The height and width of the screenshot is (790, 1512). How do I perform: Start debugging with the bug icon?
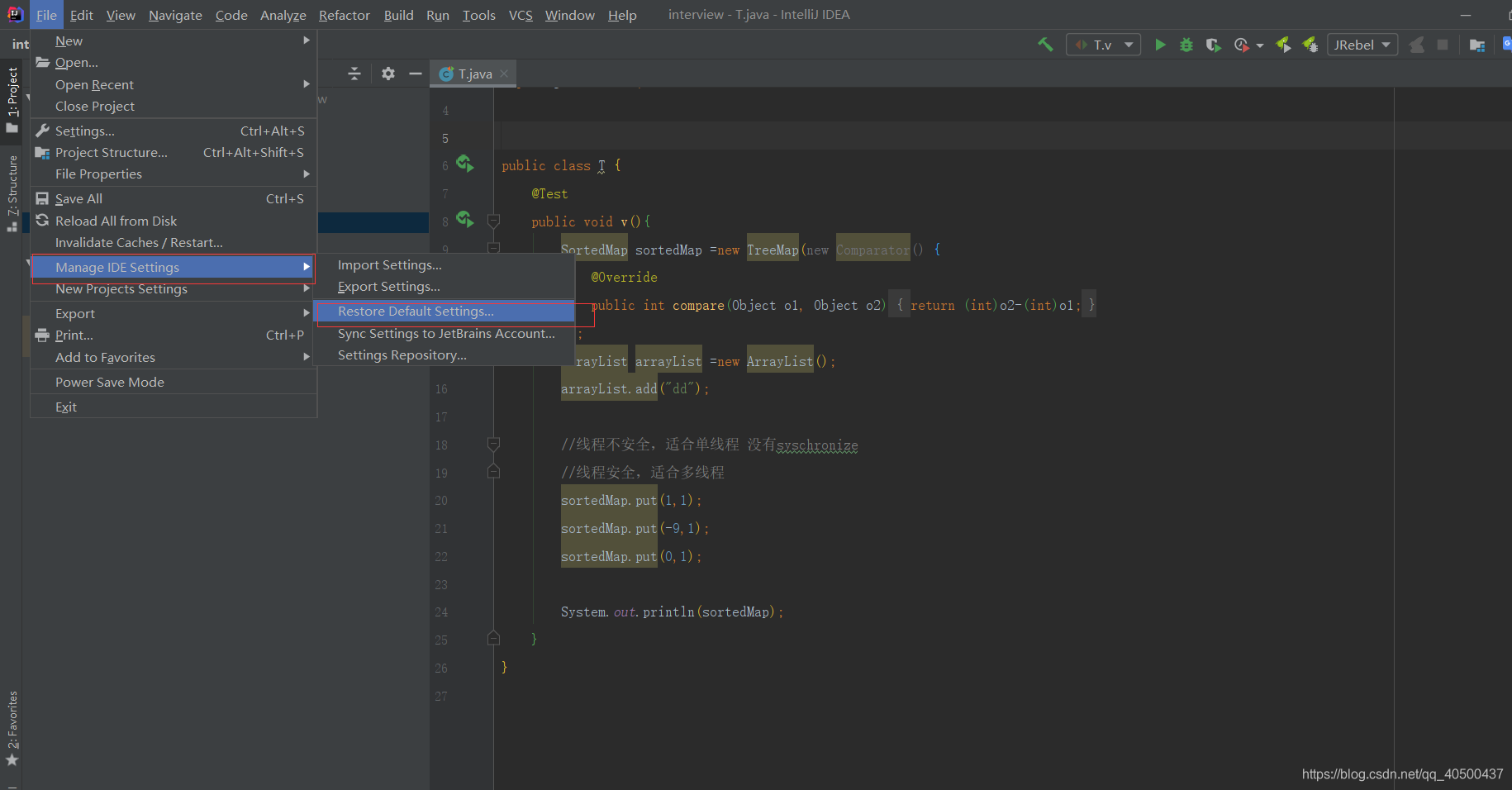pyautogui.click(x=1186, y=45)
